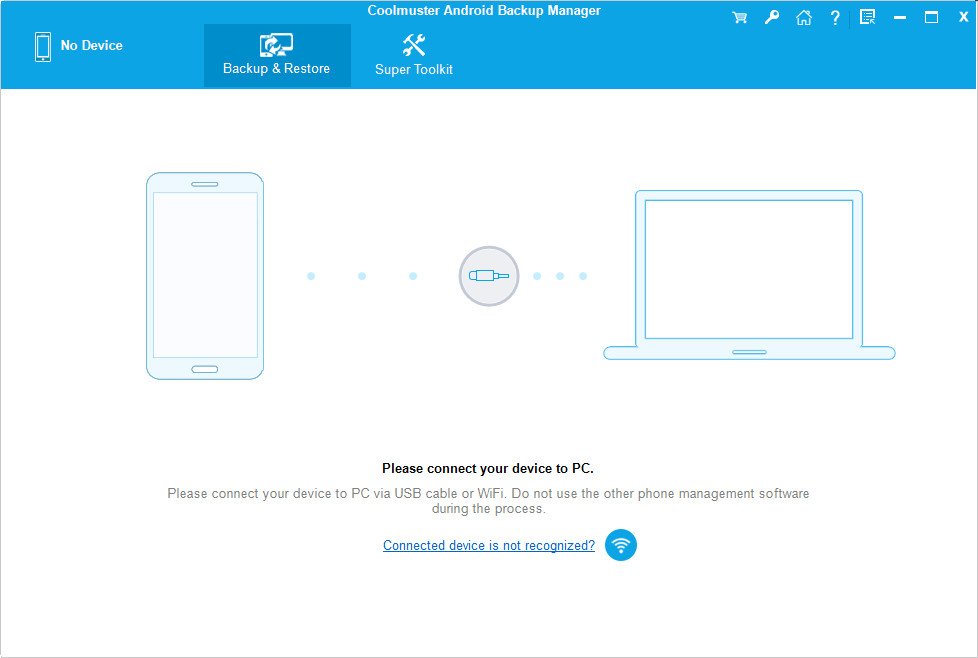Connect via the WiFi button
Image resolution: width=978 pixels, height=658 pixels.
[621, 545]
